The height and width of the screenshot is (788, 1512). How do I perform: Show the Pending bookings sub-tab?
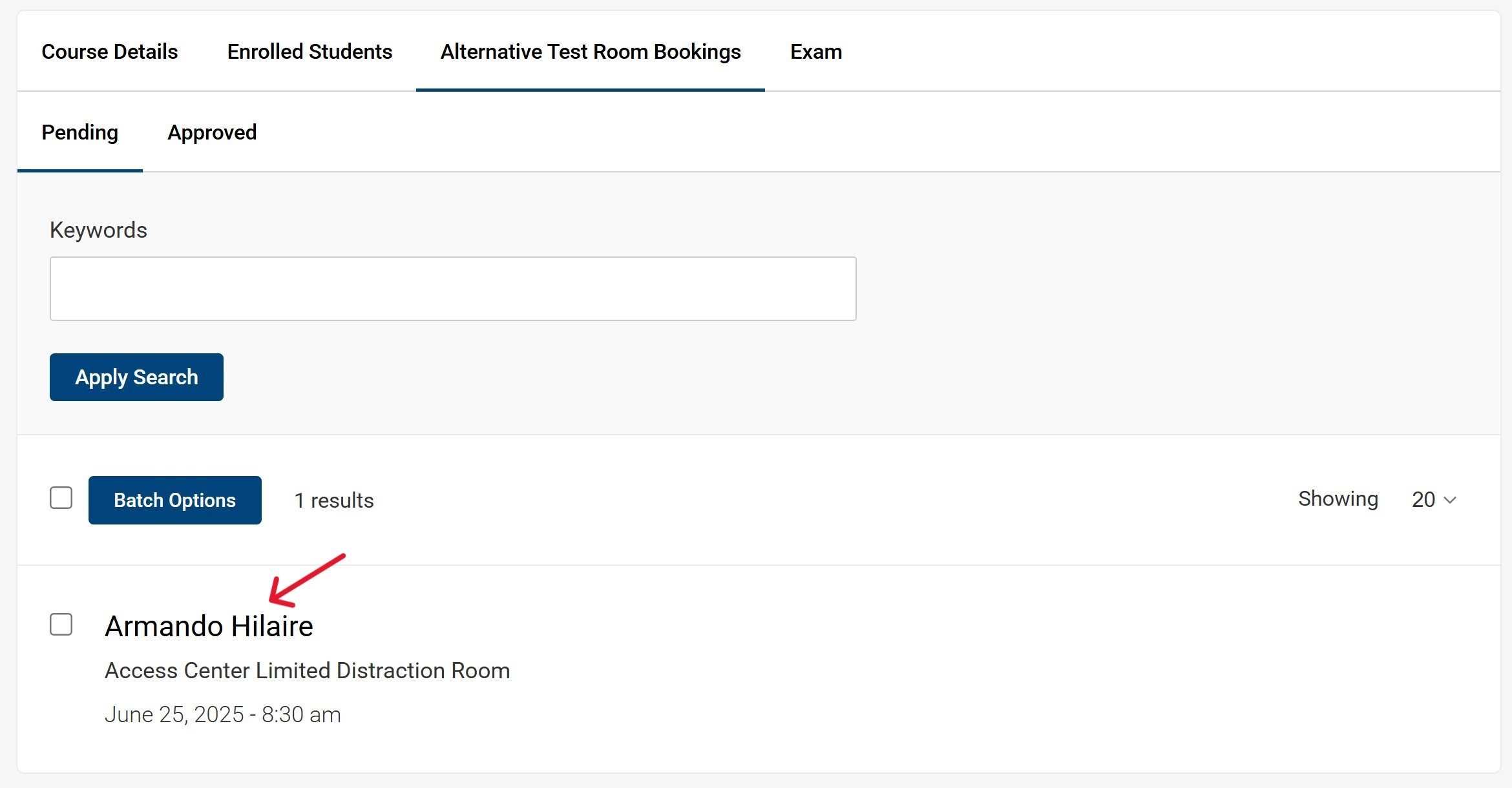[x=79, y=132]
